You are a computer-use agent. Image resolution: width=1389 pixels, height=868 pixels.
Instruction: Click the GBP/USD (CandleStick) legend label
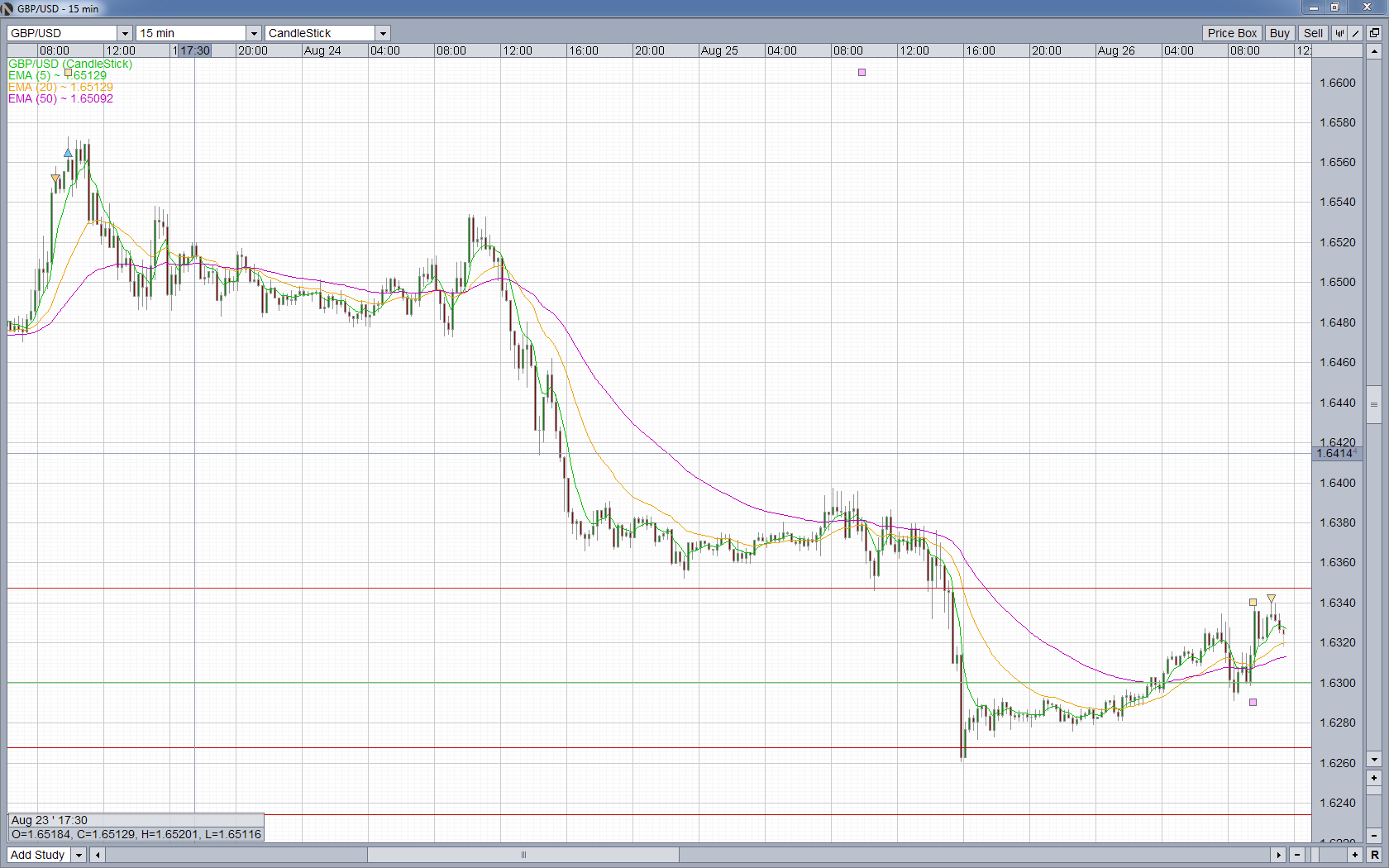[x=70, y=64]
